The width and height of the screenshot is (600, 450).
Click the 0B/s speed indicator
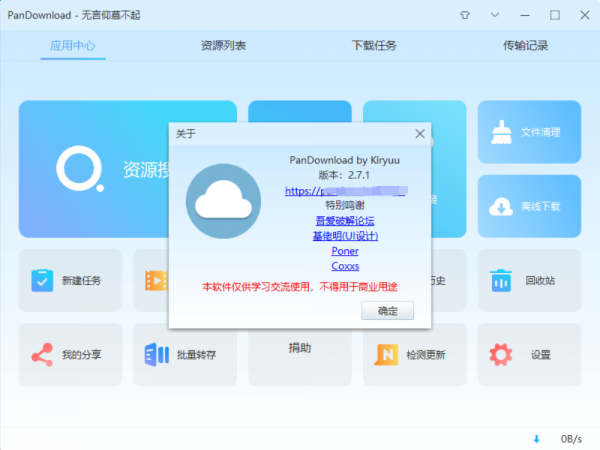571,439
